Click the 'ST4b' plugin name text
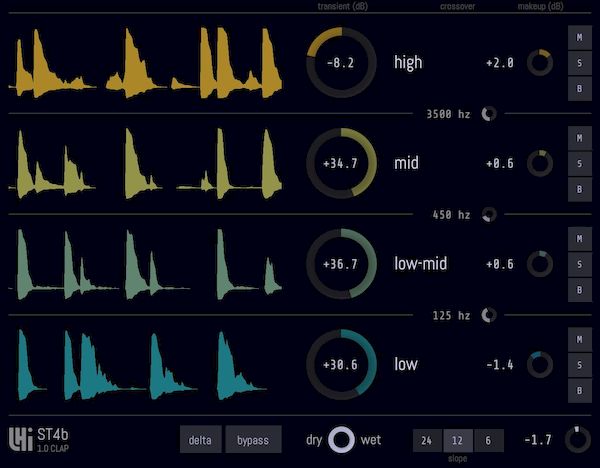600x468 pixels. tap(53, 434)
